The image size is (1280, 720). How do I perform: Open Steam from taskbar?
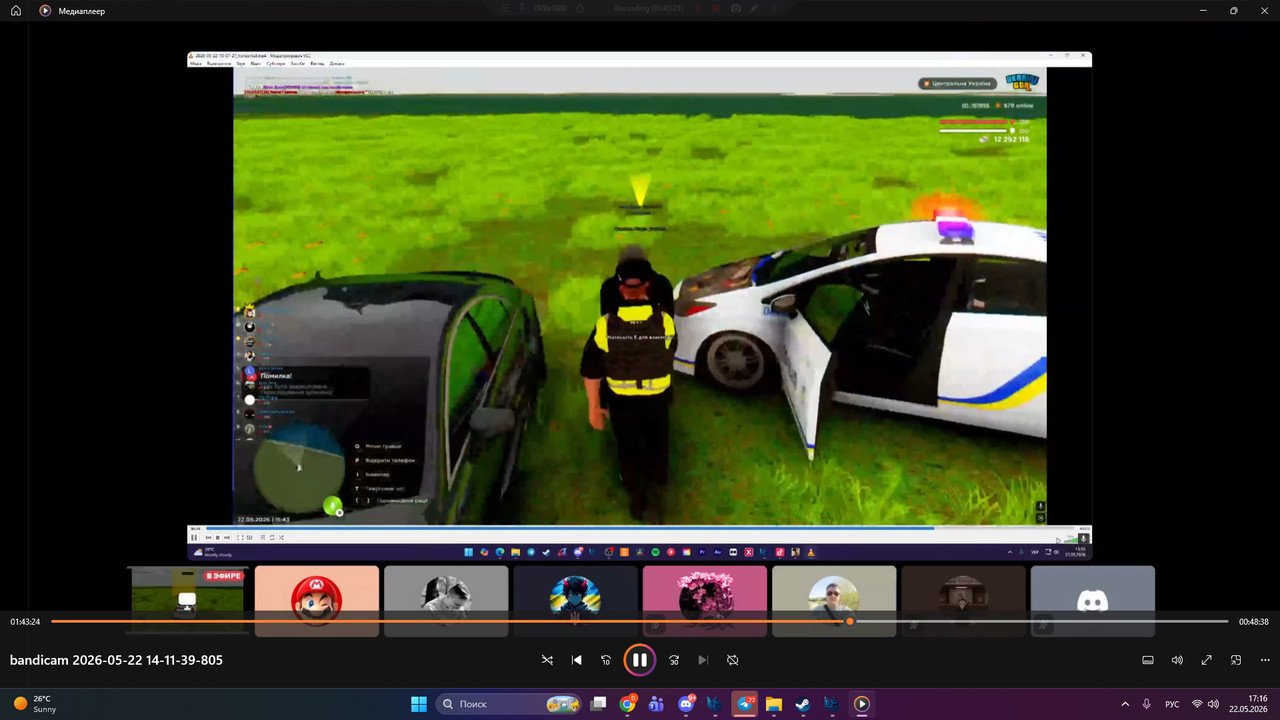click(x=802, y=704)
